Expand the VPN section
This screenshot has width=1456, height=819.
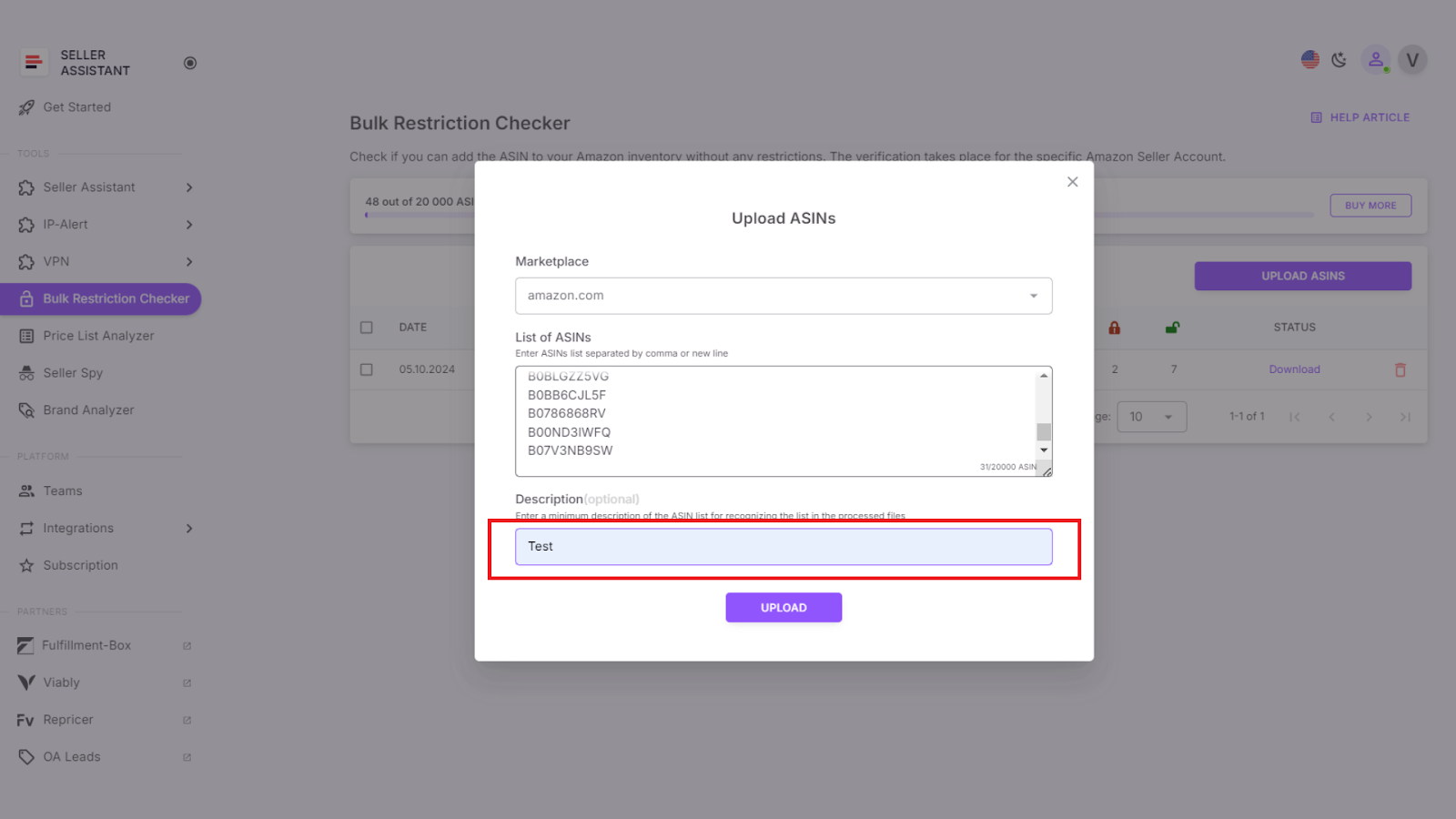click(x=56, y=261)
